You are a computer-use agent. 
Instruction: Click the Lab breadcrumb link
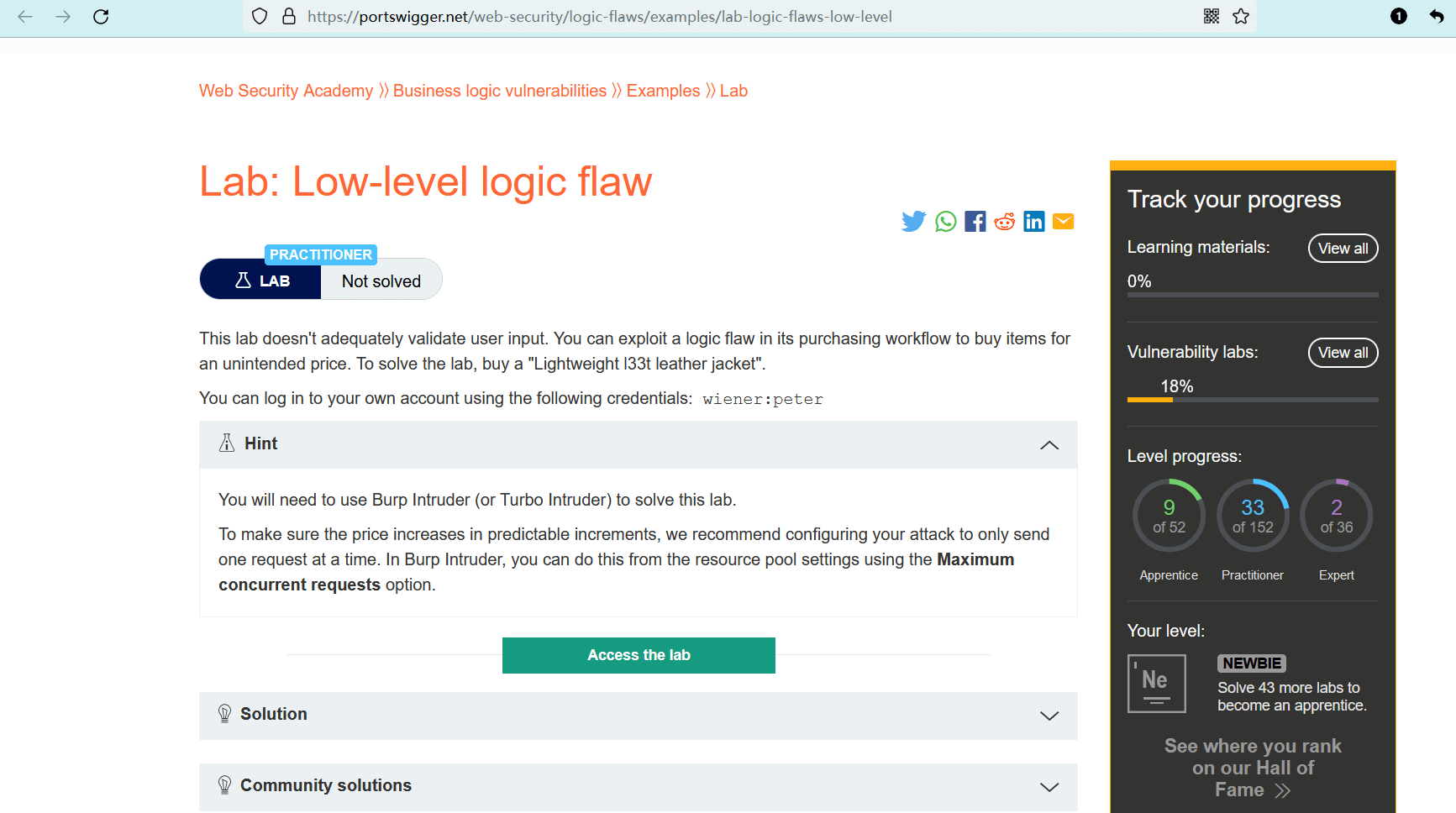[x=733, y=91]
